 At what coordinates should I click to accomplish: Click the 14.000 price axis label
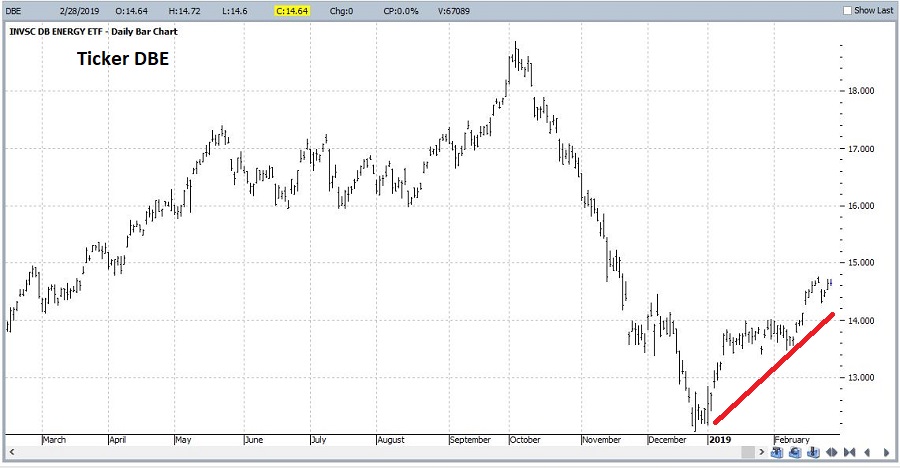861,320
